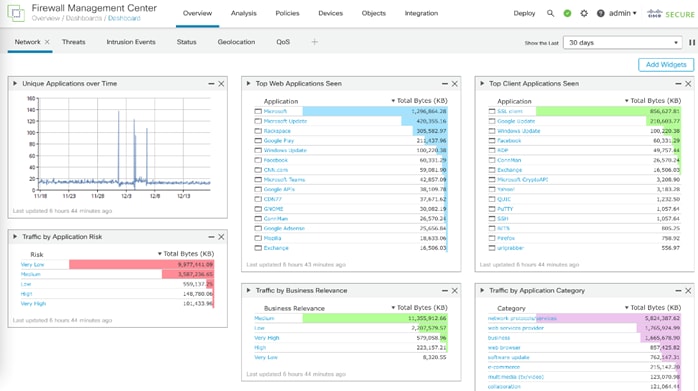Open the help question mark icon
This screenshot has width=698, height=391.
(601, 13)
